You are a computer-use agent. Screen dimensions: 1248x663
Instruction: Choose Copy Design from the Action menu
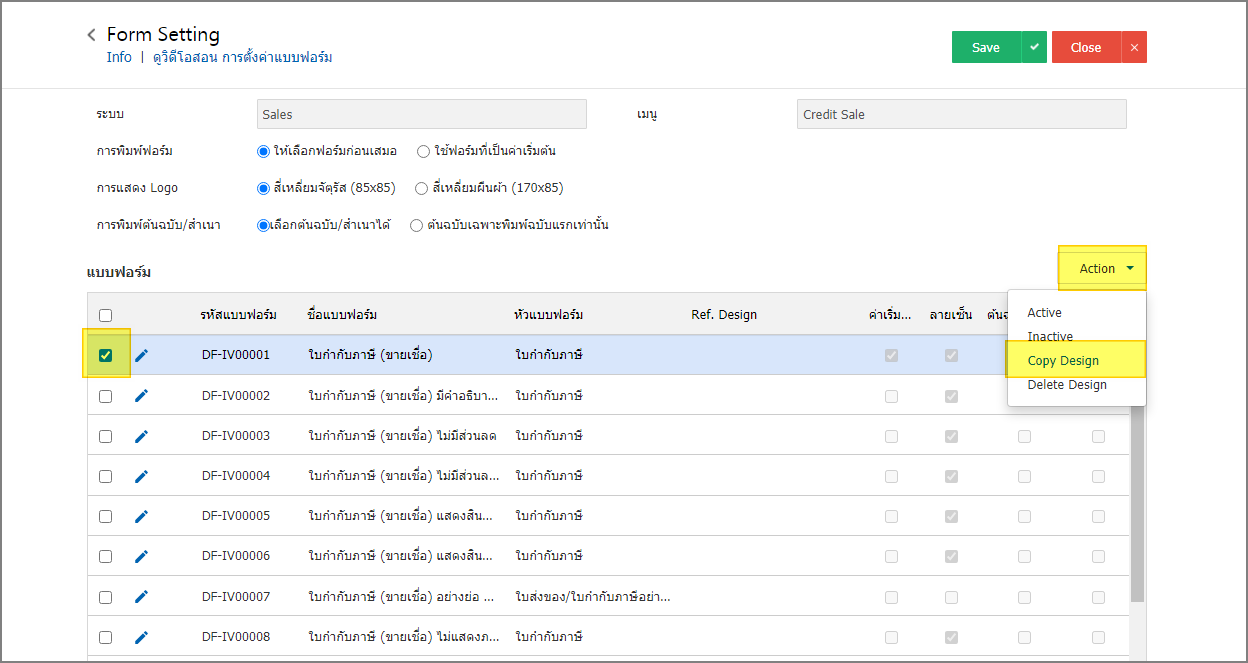(x=1063, y=361)
